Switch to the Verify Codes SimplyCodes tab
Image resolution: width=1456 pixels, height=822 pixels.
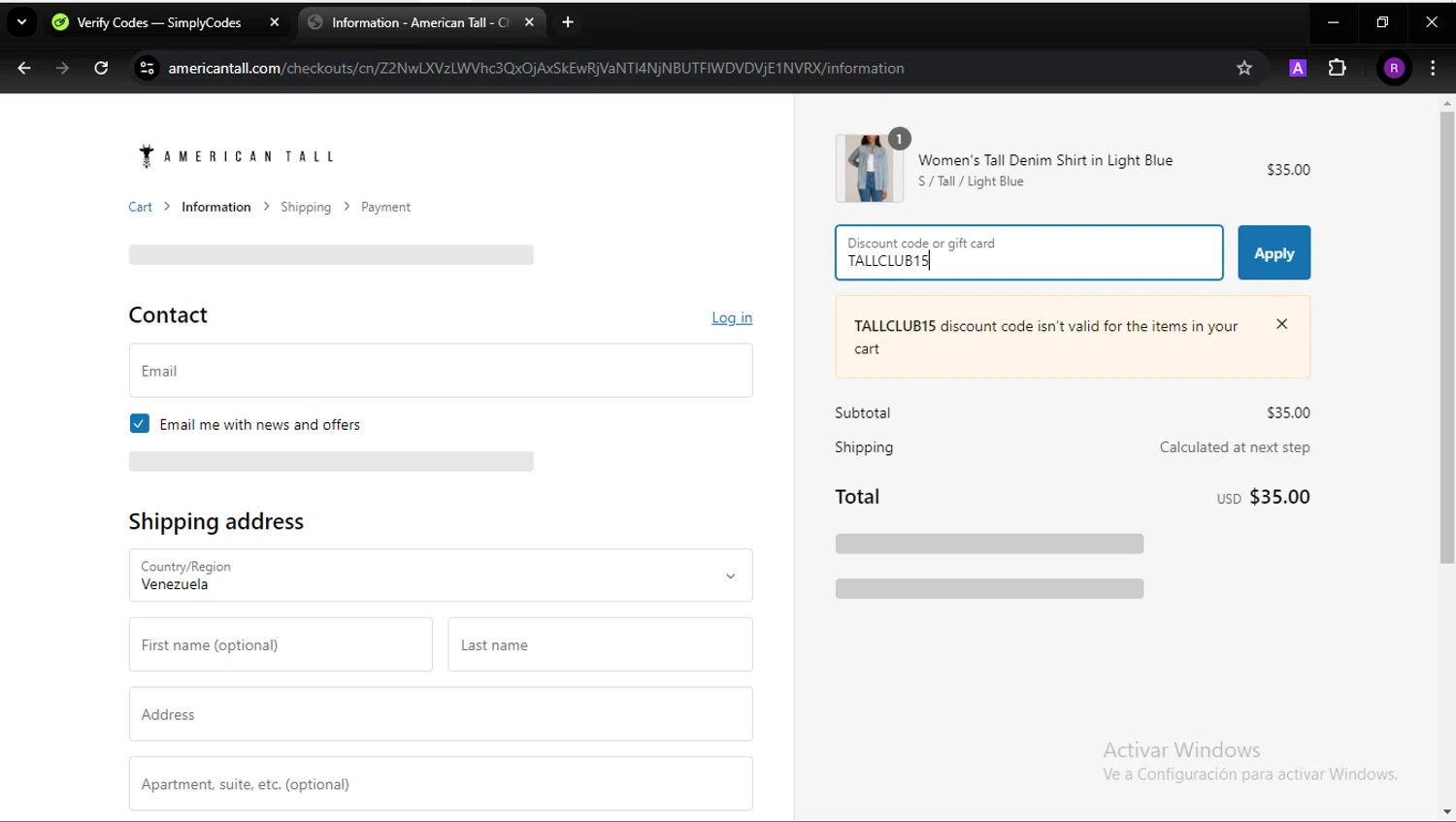[158, 22]
